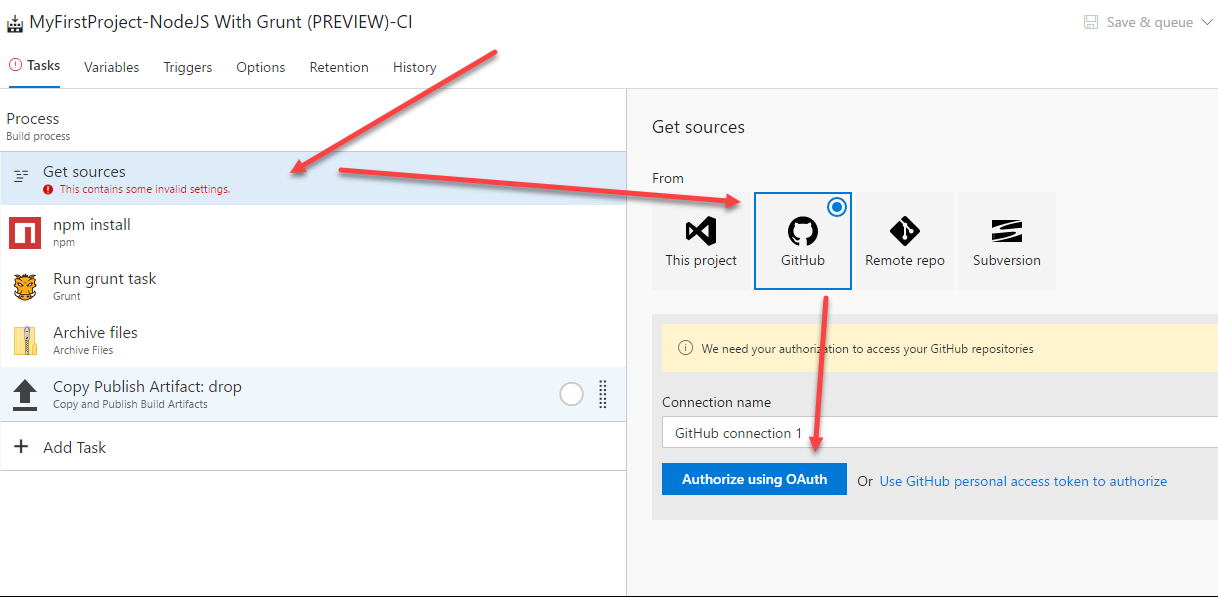Click the plus icon beside Add Task
1218x597 pixels.
pos(21,447)
